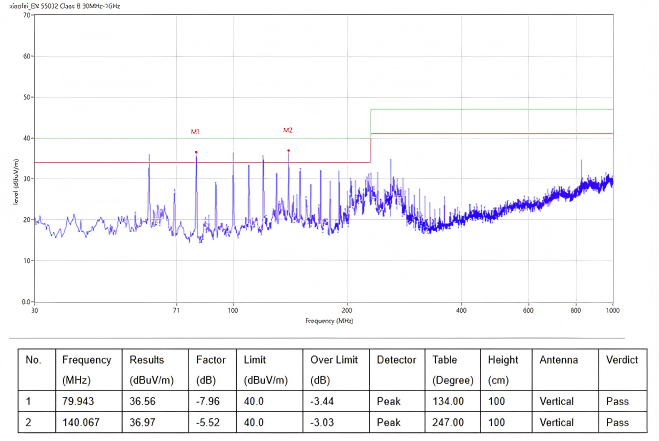Click the Limit (dBuV/m) column header
Screen dimensions: 659x441
(x=269, y=370)
